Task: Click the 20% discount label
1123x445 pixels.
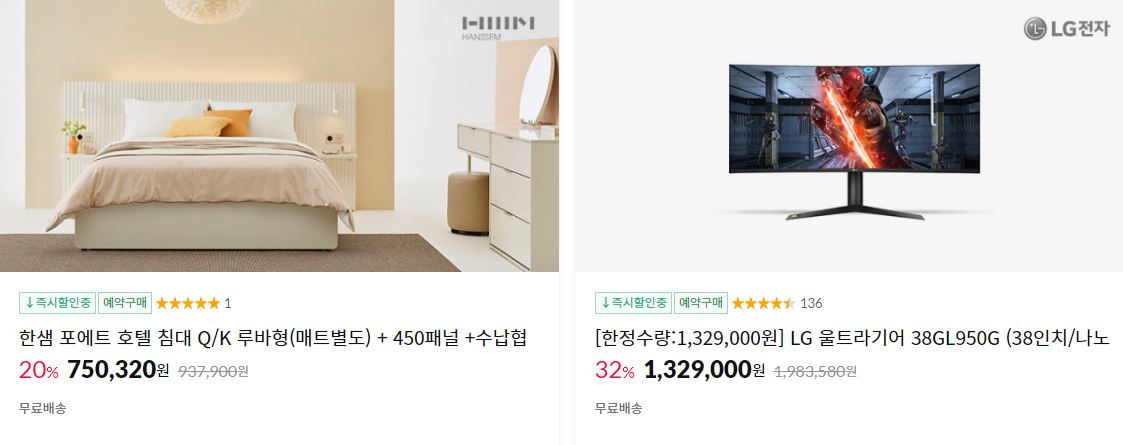Action: click(39, 370)
